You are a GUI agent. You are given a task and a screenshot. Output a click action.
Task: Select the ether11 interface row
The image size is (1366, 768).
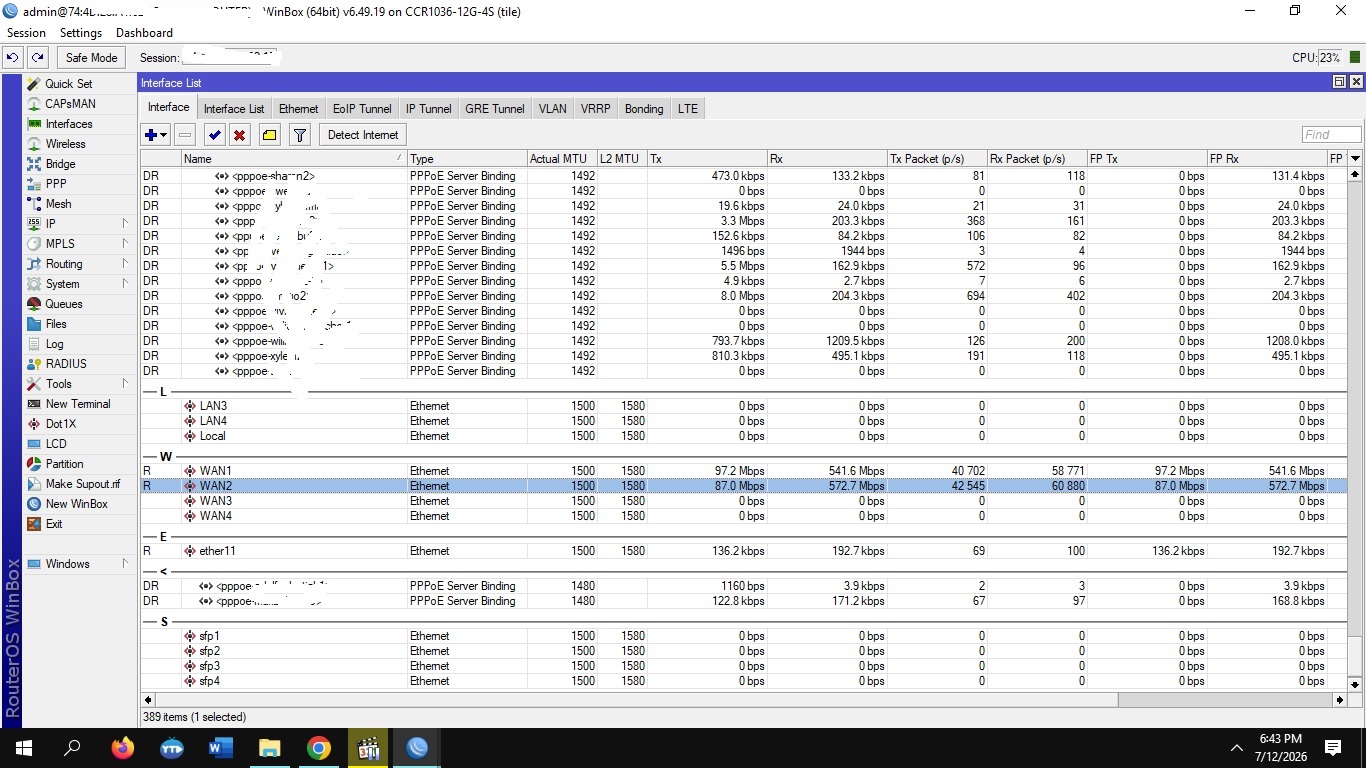[x=744, y=551]
